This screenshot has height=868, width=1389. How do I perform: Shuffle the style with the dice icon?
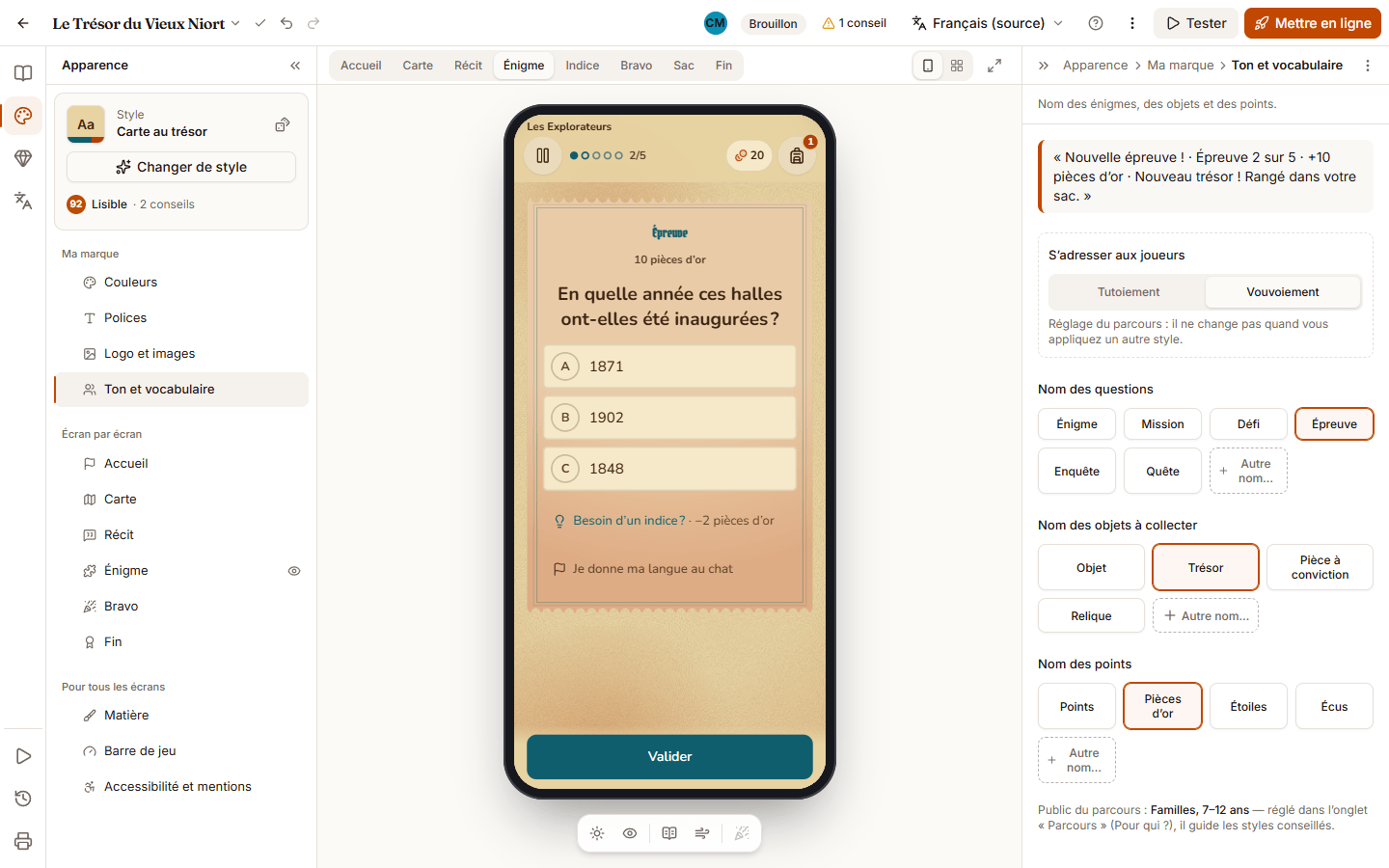283,124
